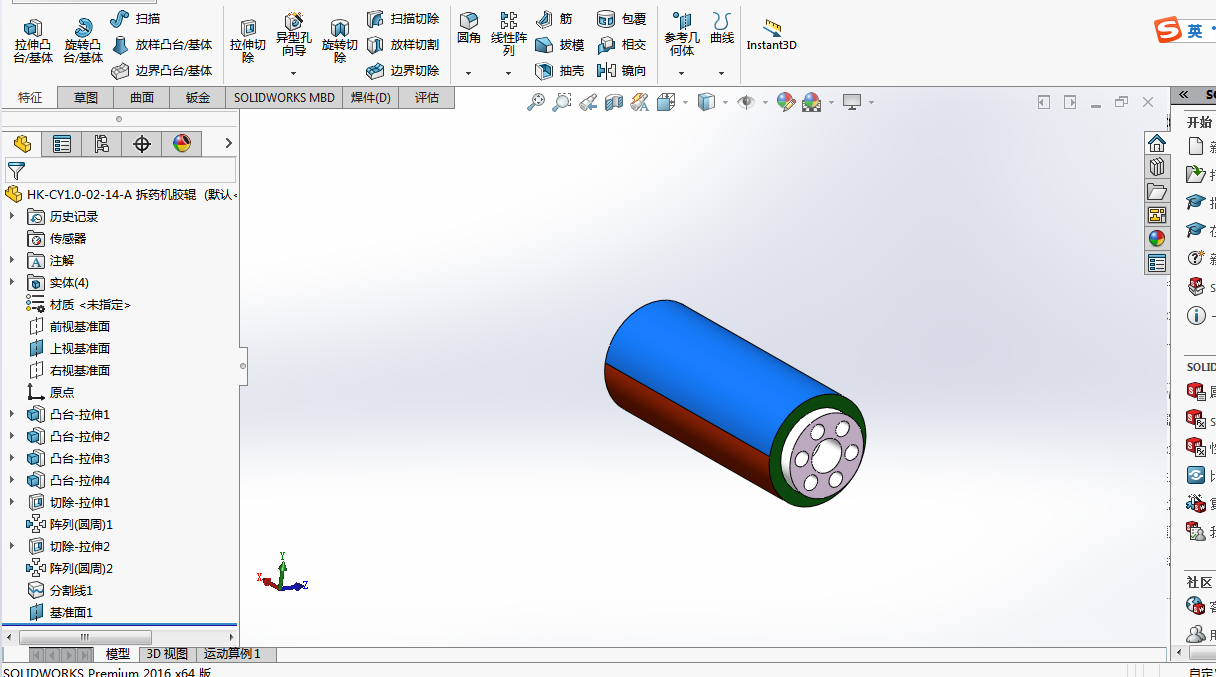Viewport: 1216px width, 677px height.
Task: Open the 曲线 dropdown arrow
Action: click(x=722, y=73)
